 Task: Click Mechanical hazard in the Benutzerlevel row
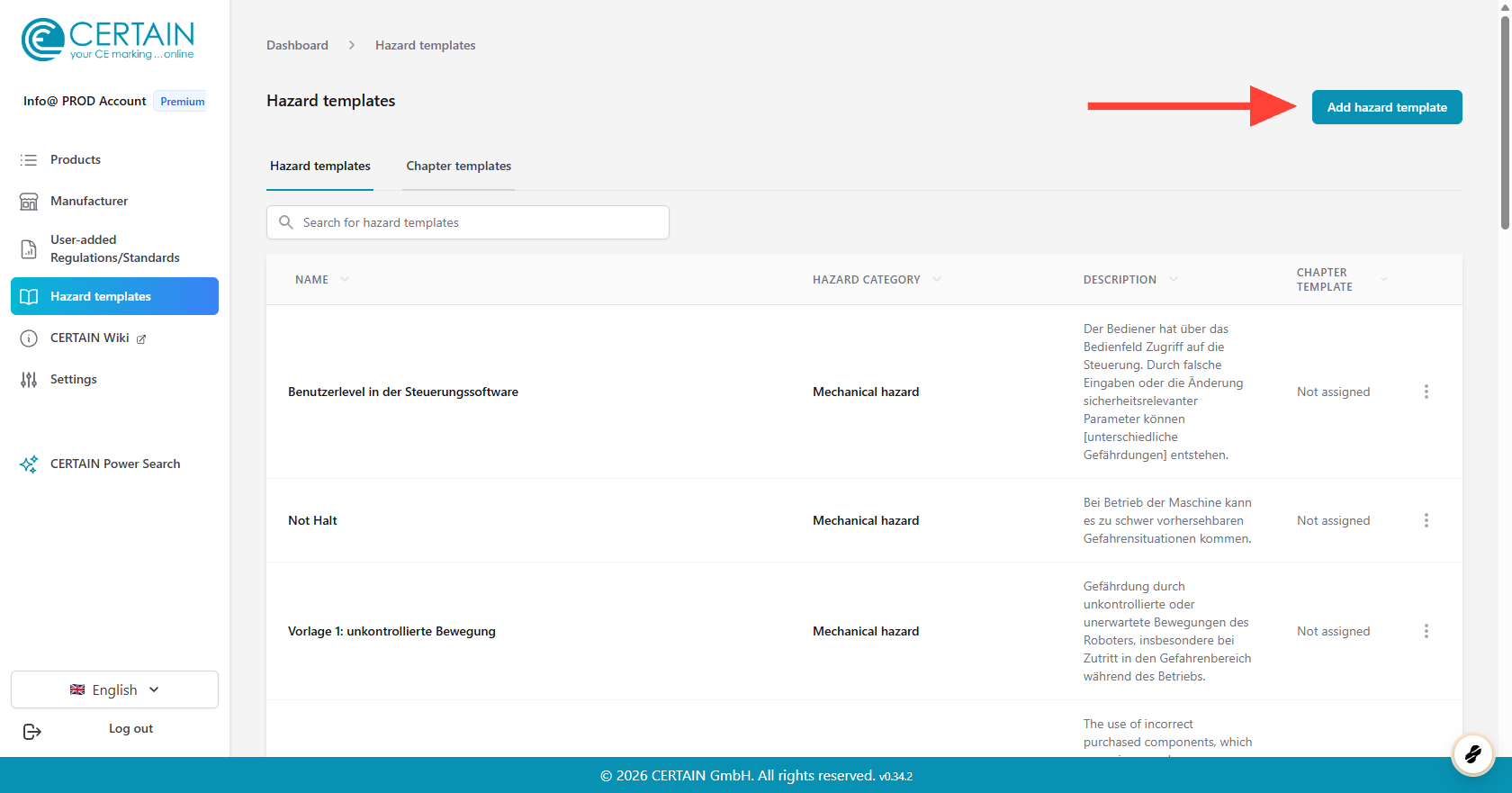(x=866, y=392)
